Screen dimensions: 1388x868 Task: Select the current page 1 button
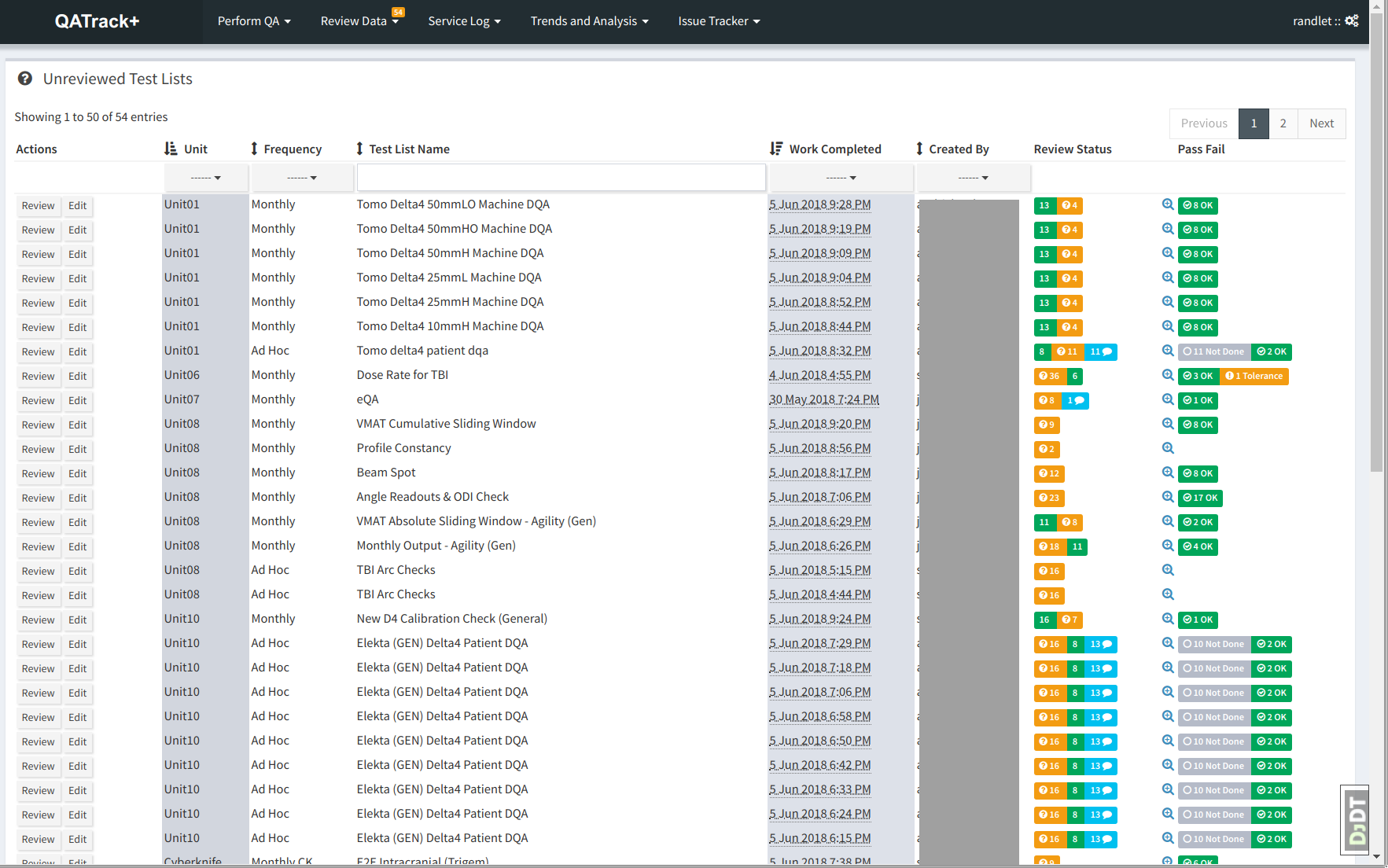coord(1254,123)
